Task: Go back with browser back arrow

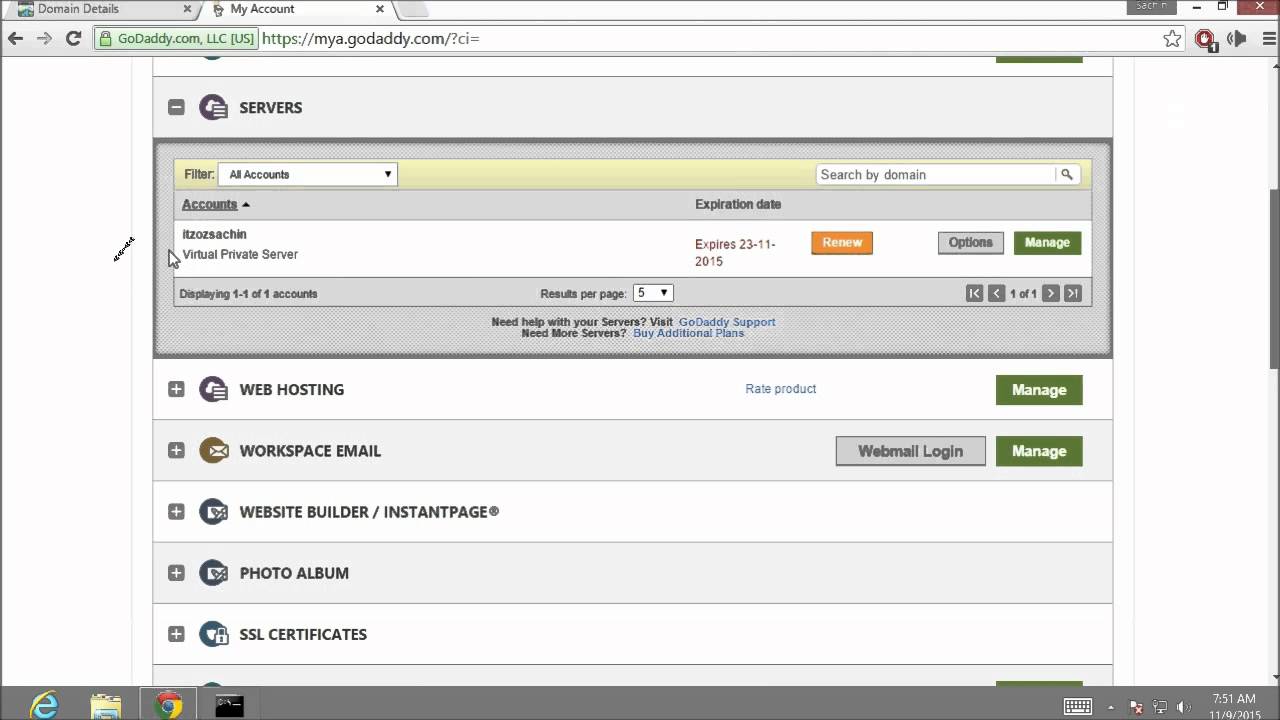Action: [15, 39]
